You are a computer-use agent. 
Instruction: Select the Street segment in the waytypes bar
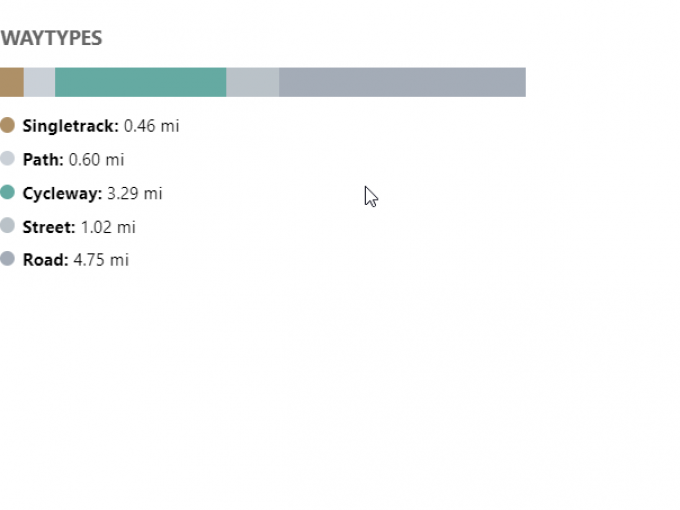pyautogui.click(x=252, y=82)
